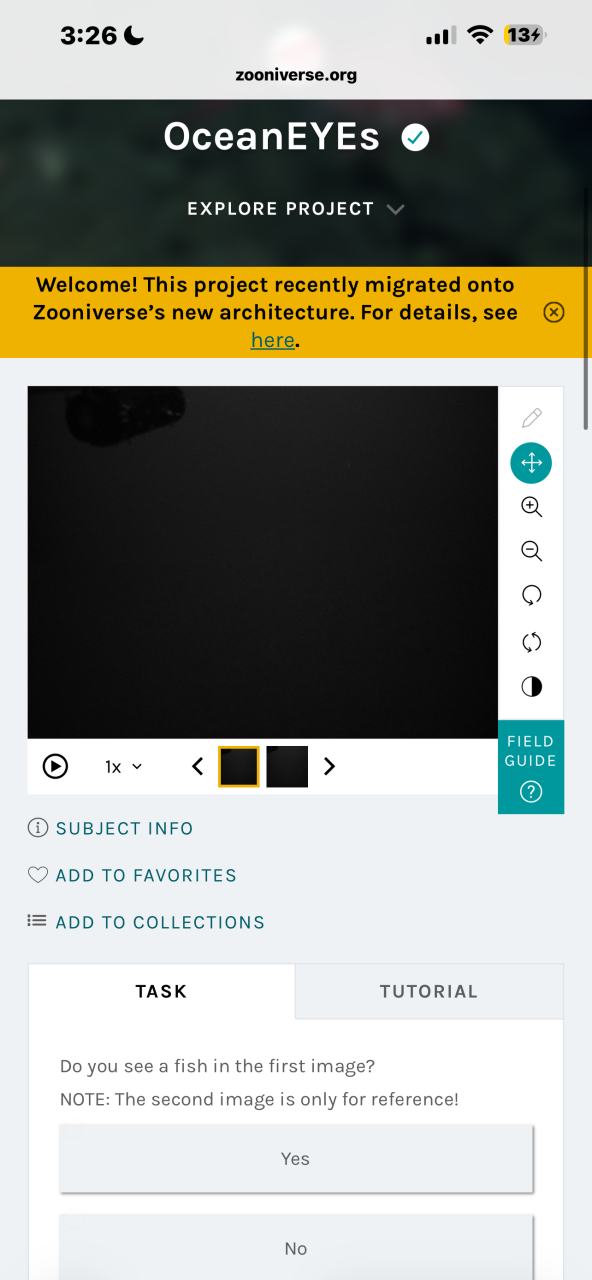Follow the 'here' link in banner
The width and height of the screenshot is (592, 1280).
tap(273, 340)
